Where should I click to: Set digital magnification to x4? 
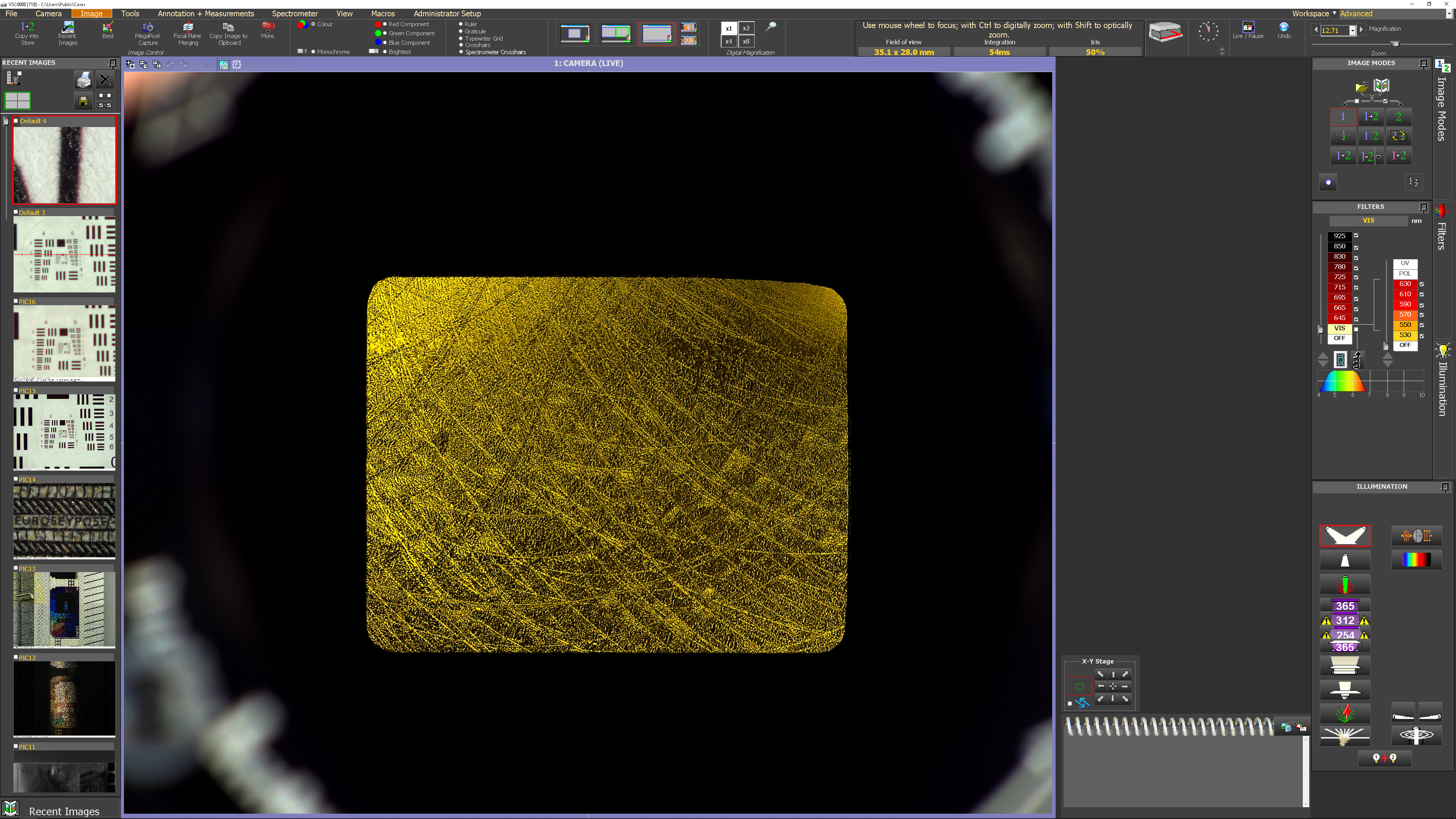click(x=728, y=41)
